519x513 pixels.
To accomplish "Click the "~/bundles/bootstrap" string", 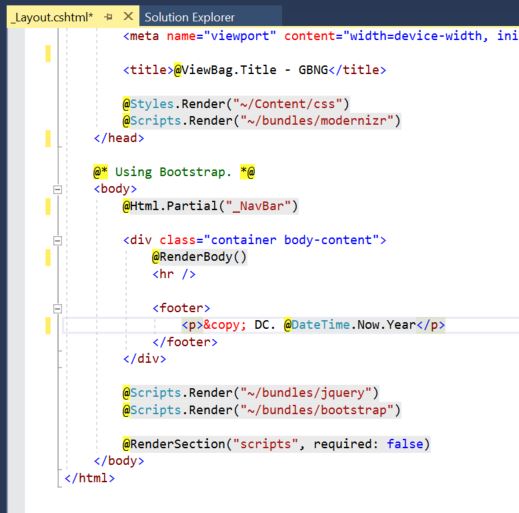I will pos(317,410).
